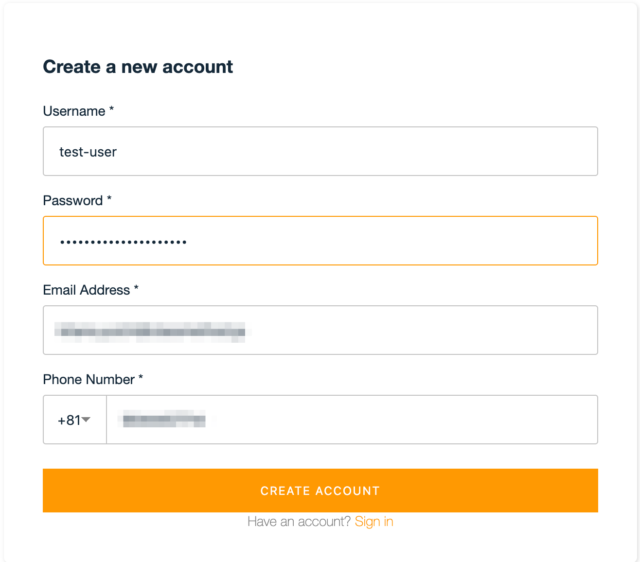Click the small arrow beside +81
Screen dimensions: 640x562
click(x=87, y=420)
